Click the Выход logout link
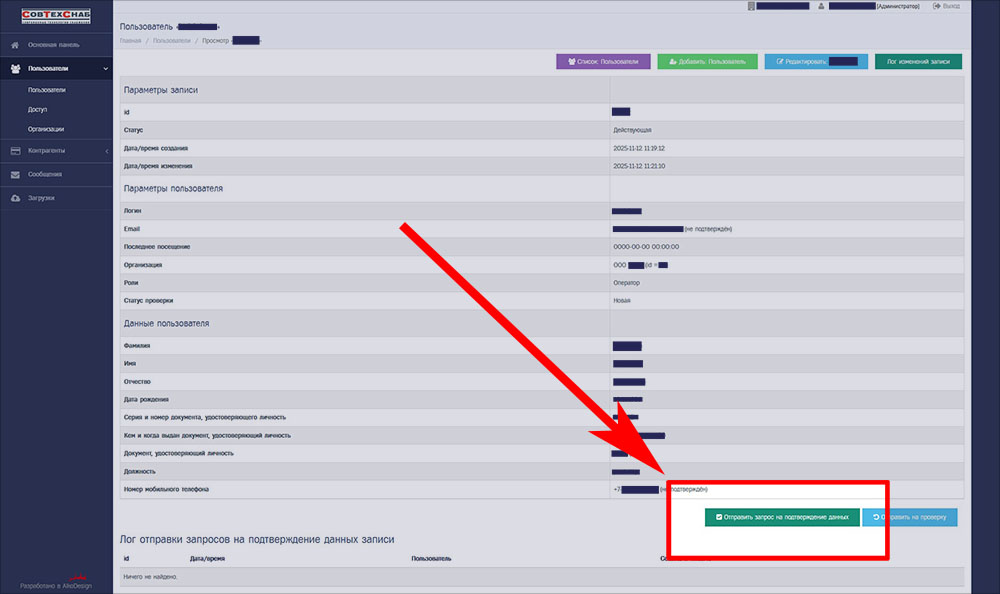 click(948, 6)
